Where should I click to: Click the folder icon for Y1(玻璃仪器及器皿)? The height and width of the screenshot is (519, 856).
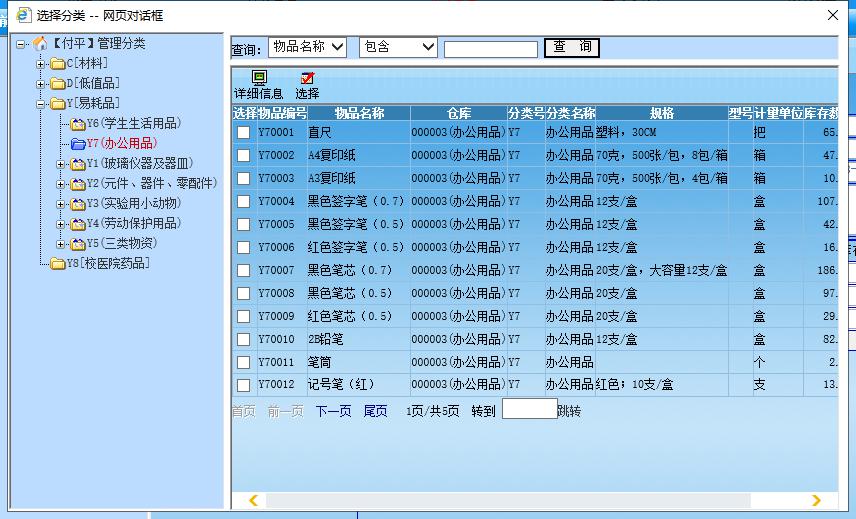click(78, 164)
